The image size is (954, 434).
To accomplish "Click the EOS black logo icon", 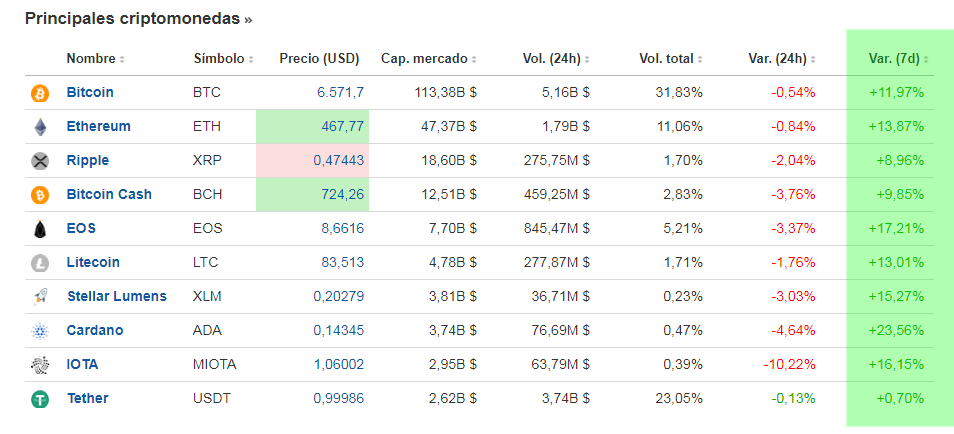I will point(41,229).
